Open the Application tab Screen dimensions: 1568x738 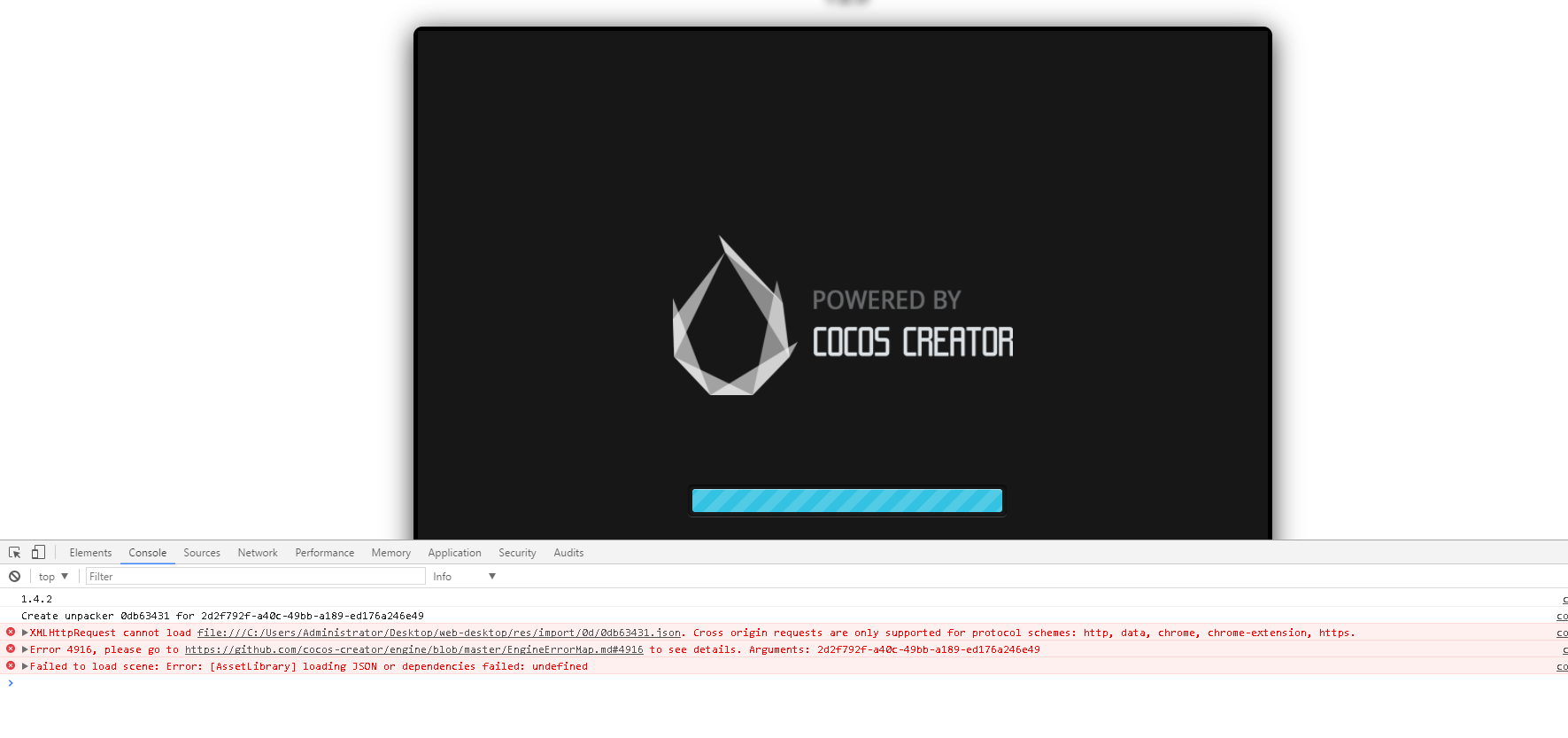click(454, 552)
